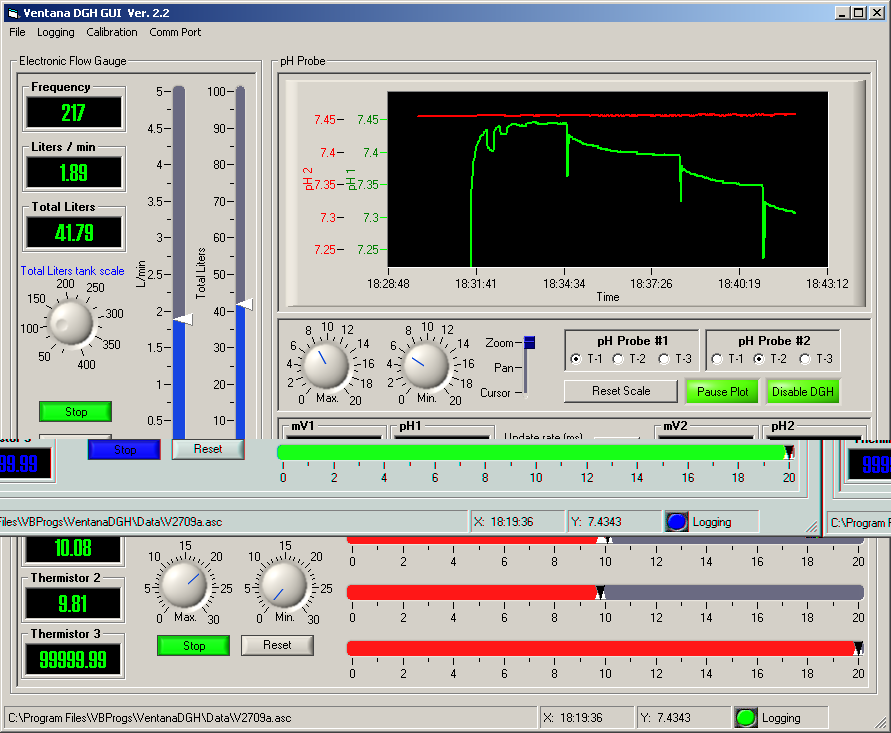Click the Reset Scale button
This screenshot has width=891, height=733.
pyautogui.click(x=621, y=391)
